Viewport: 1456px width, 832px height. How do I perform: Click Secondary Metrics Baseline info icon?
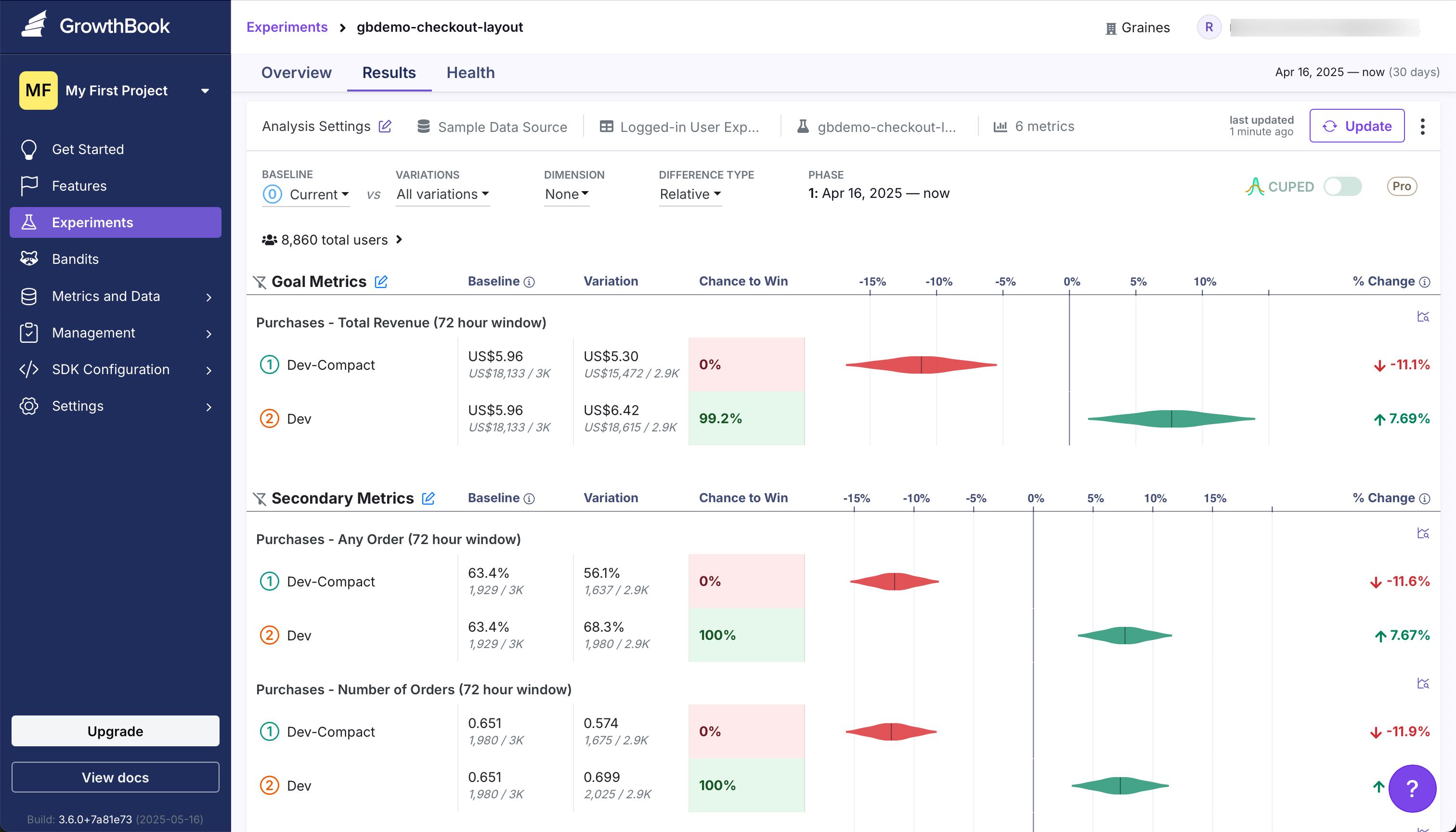coord(529,498)
